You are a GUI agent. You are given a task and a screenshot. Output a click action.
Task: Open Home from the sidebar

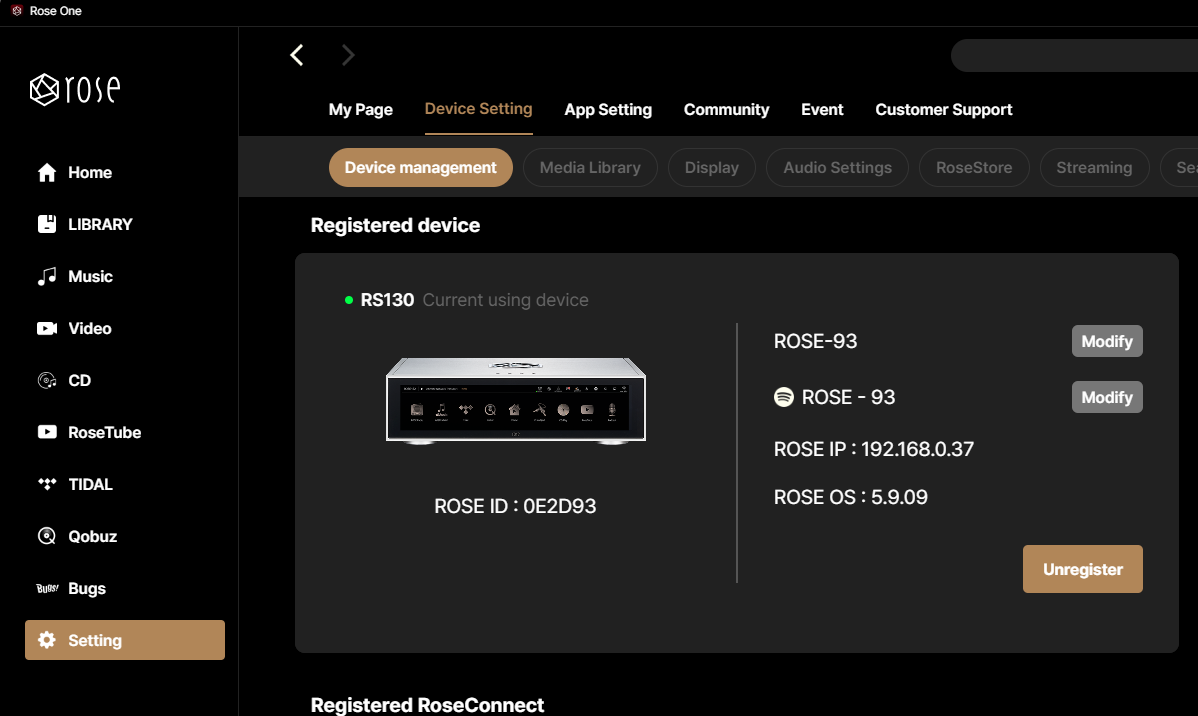89,173
